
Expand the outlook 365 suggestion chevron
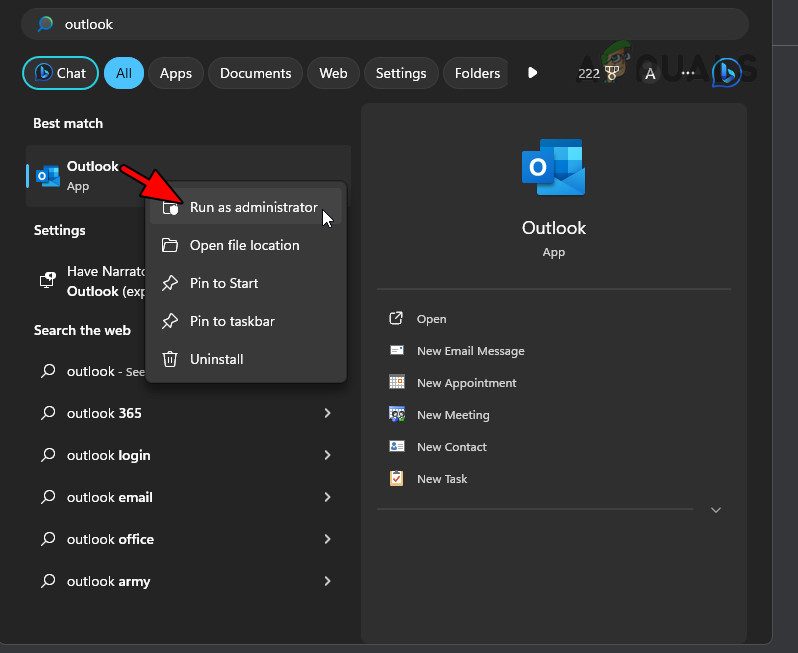327,413
